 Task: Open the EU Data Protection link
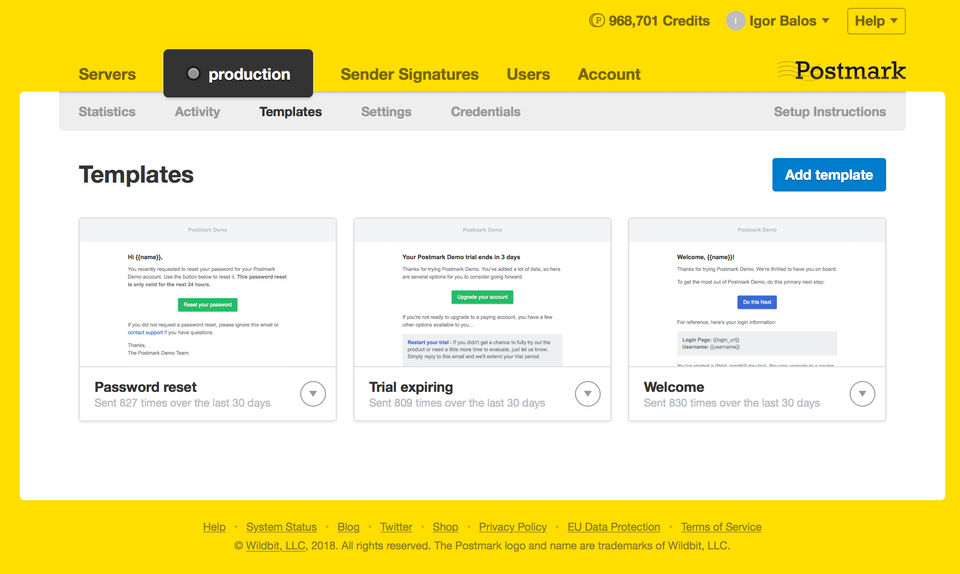[613, 527]
